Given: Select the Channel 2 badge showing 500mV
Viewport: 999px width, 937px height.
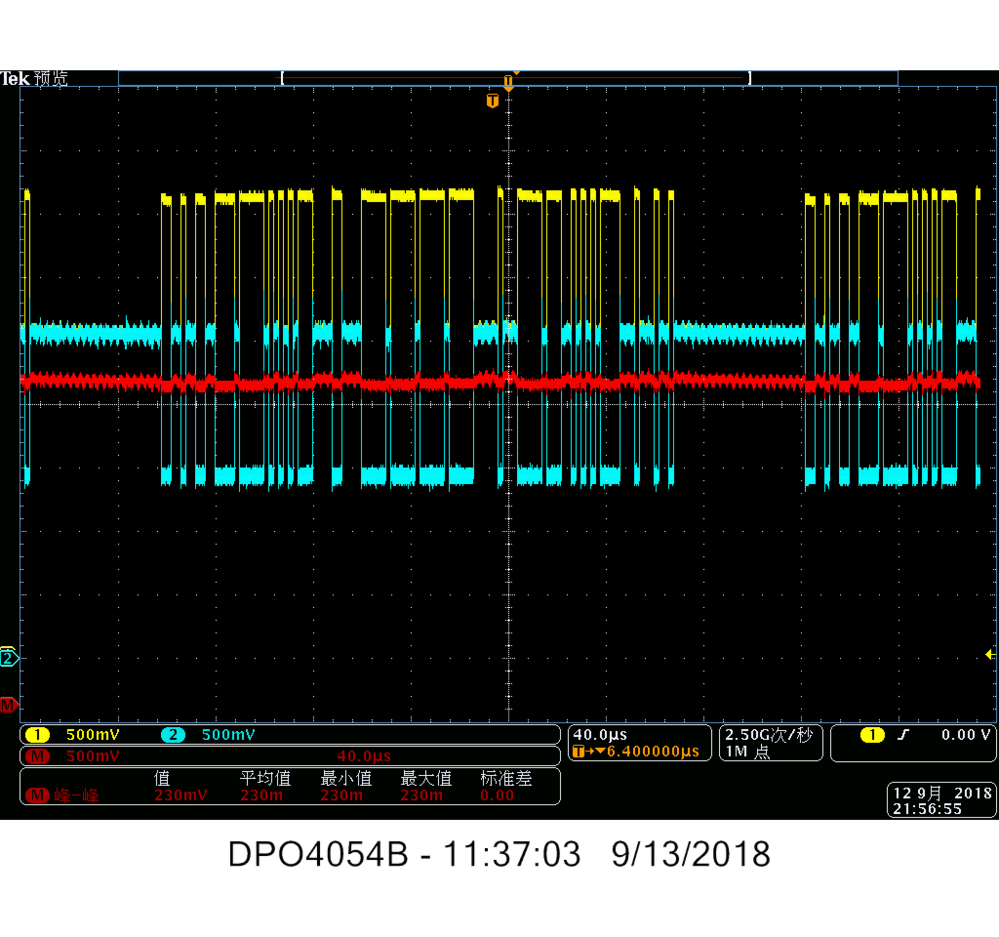Looking at the screenshot, I should [200, 734].
